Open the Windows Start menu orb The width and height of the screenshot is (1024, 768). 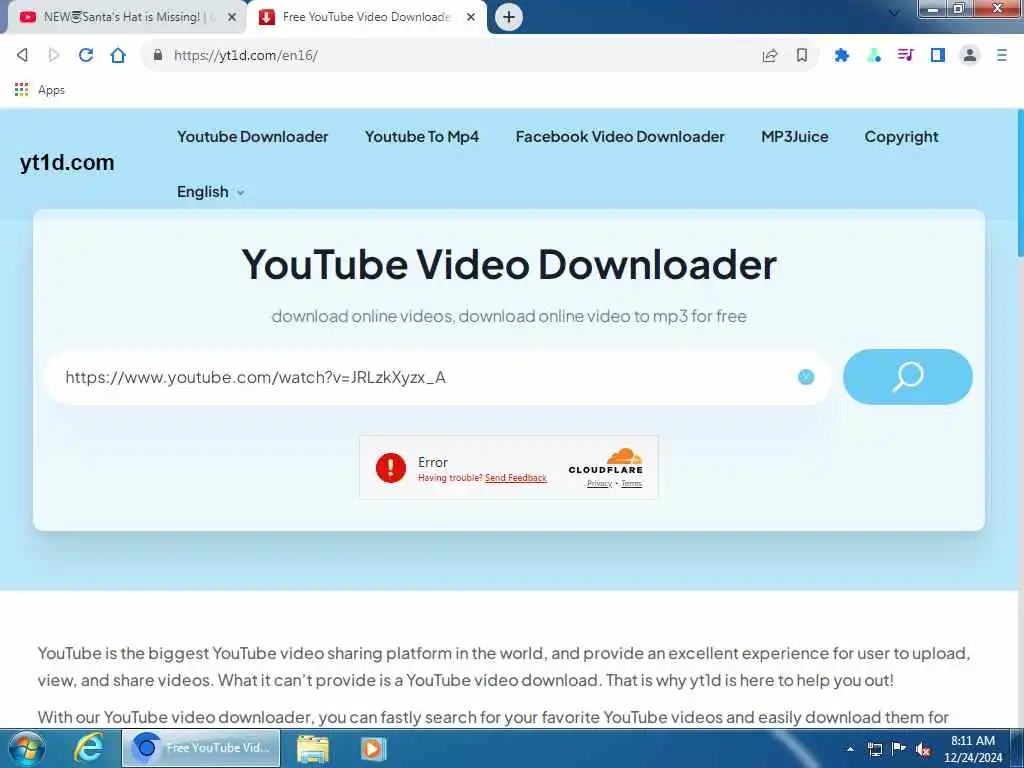[27, 748]
